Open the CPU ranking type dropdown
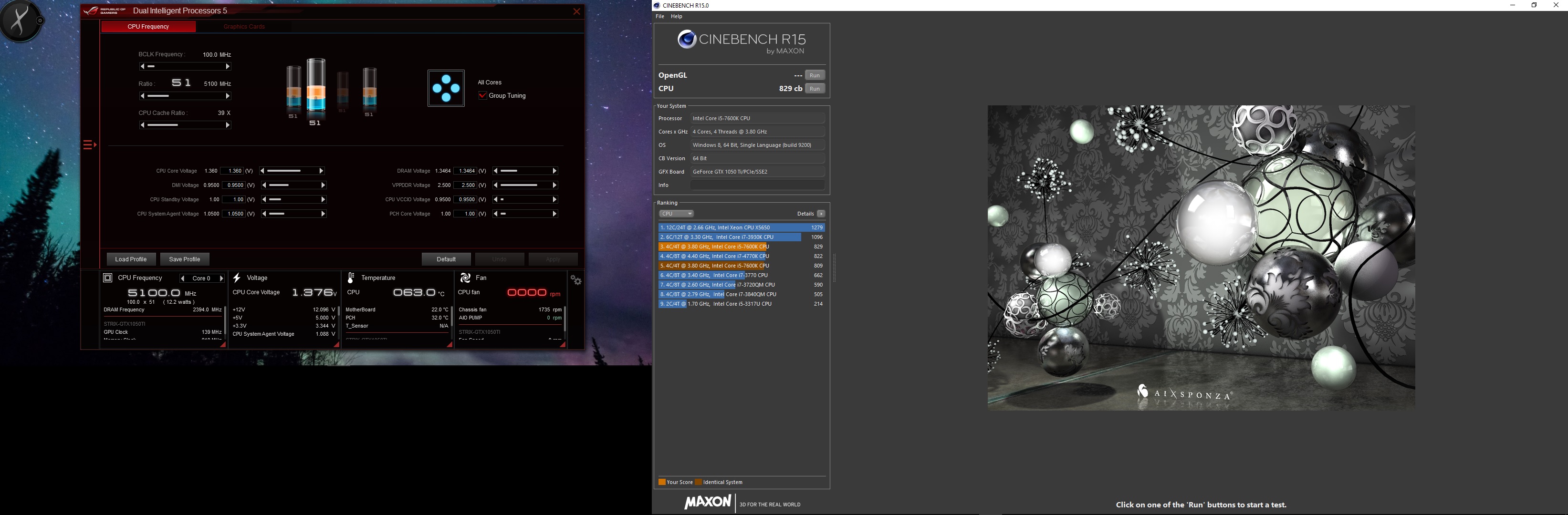The image size is (1568, 515). [x=676, y=214]
